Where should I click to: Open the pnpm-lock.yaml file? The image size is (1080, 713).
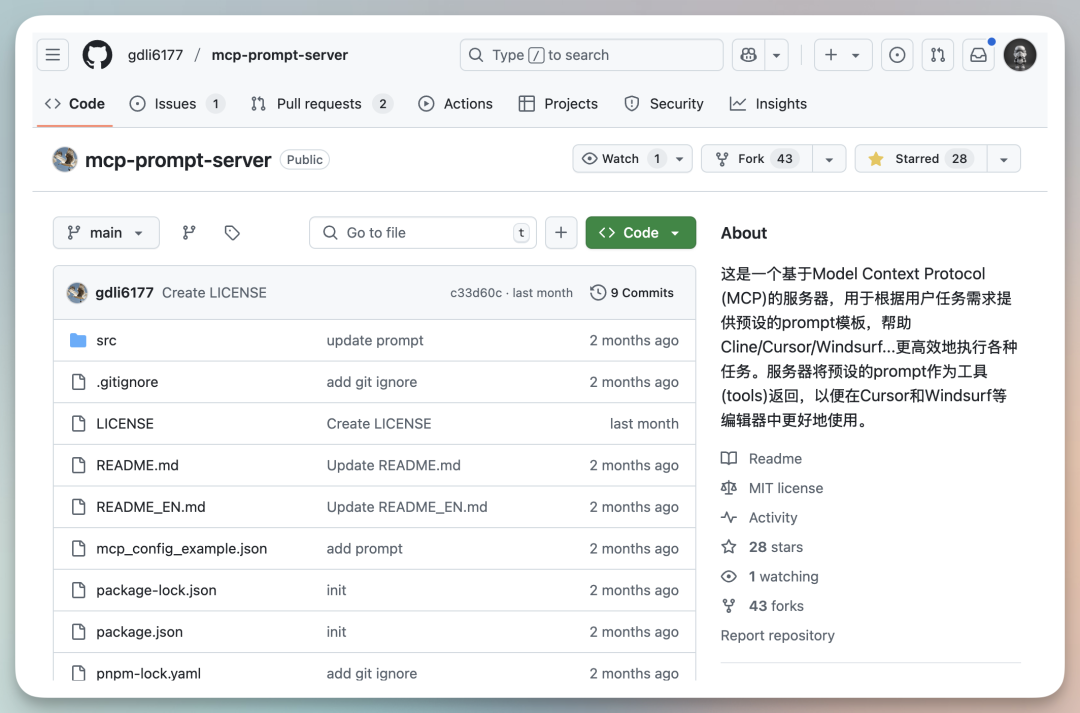149,674
